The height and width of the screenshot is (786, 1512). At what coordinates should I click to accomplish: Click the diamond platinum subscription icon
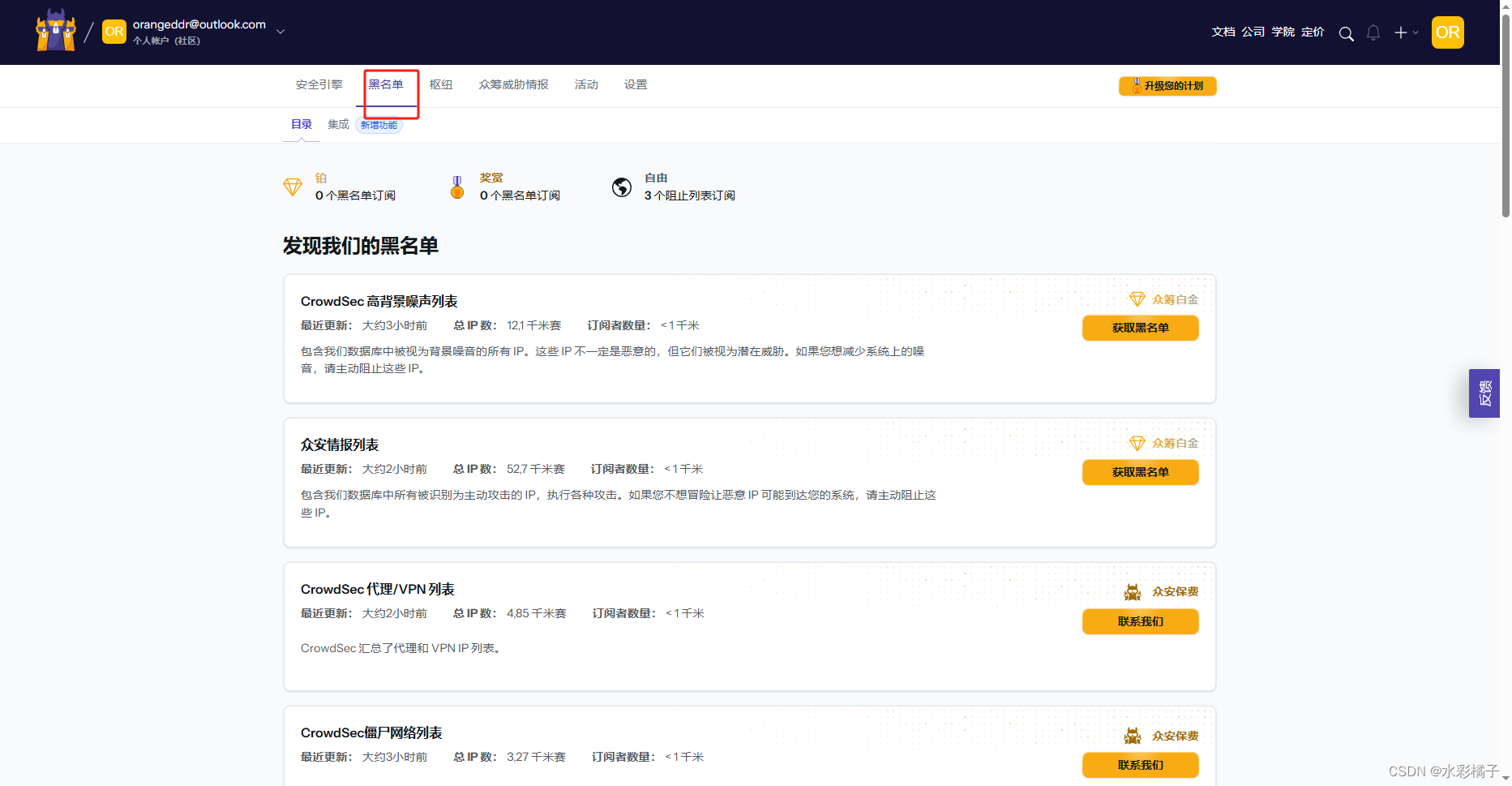pos(293,187)
